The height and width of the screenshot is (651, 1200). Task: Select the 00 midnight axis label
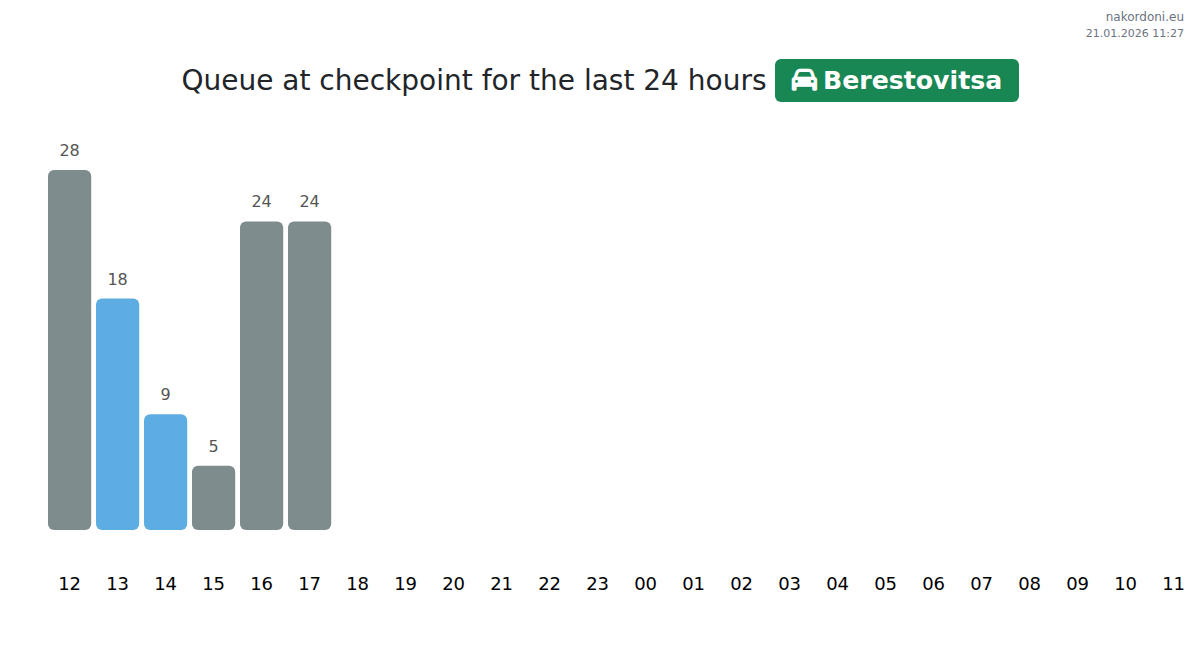coord(645,584)
